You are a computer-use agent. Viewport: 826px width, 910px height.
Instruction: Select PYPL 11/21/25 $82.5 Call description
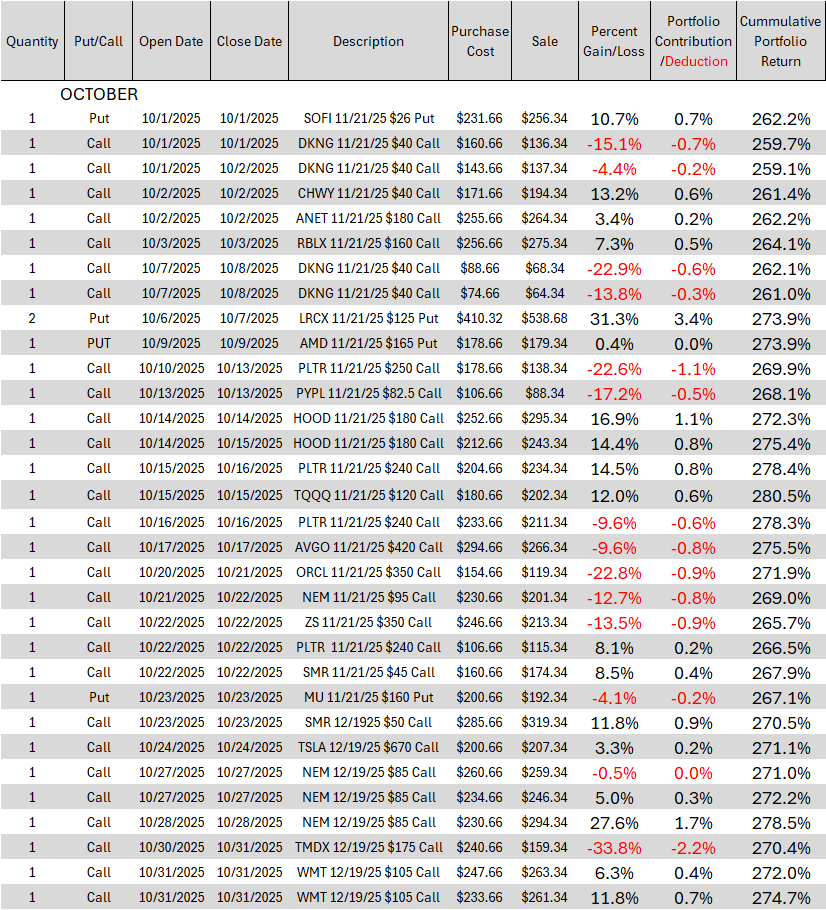(x=369, y=393)
